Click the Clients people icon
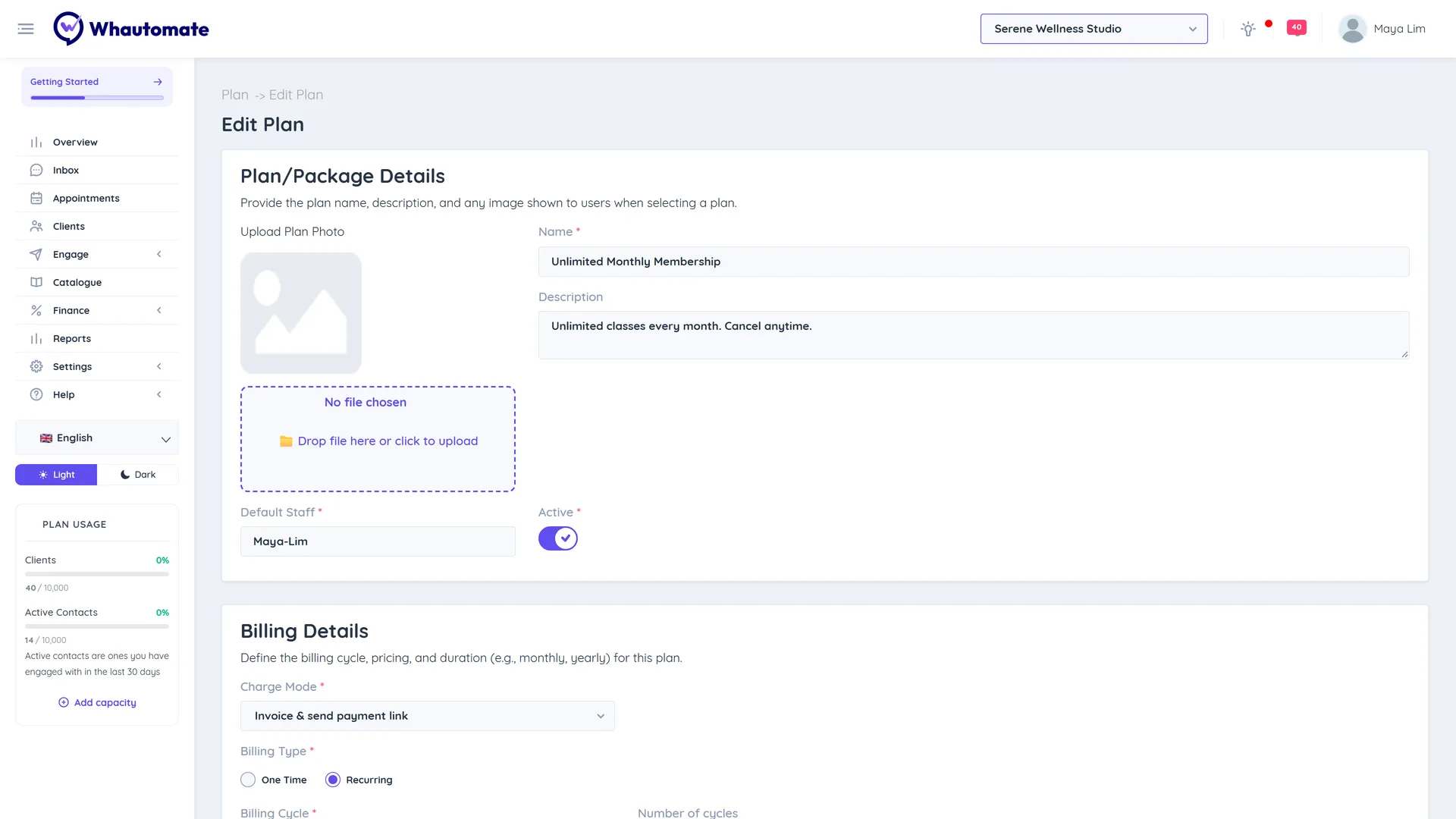 click(x=36, y=226)
